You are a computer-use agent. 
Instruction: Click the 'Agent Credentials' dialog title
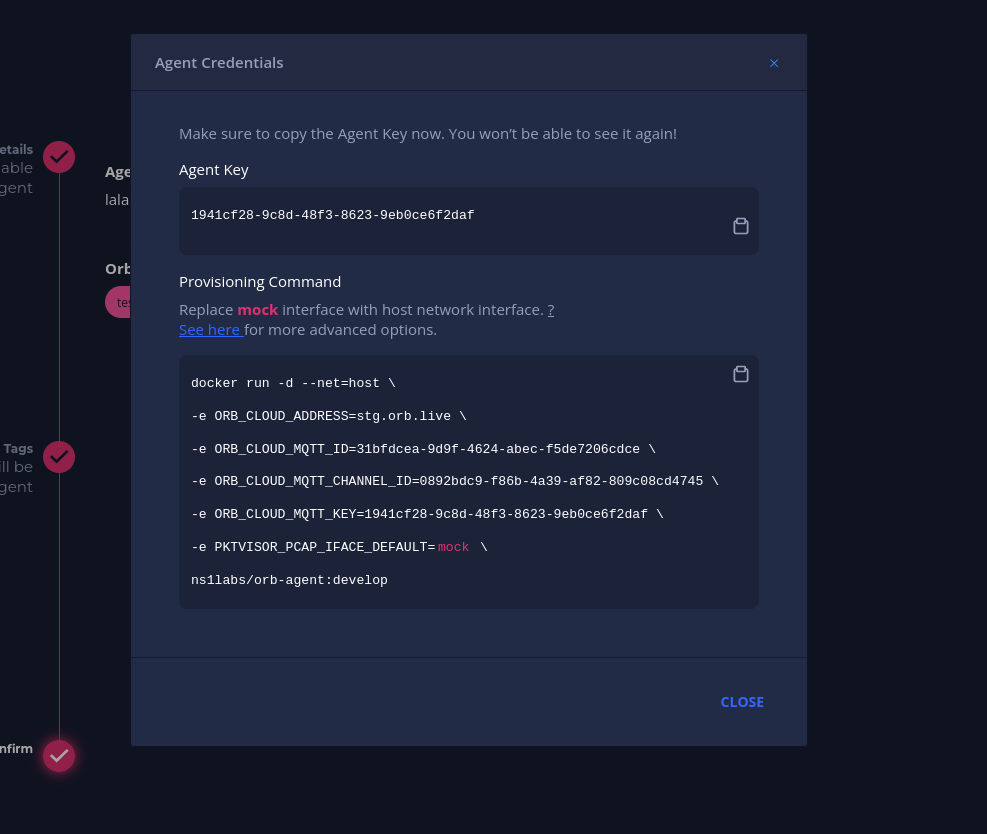tap(219, 63)
